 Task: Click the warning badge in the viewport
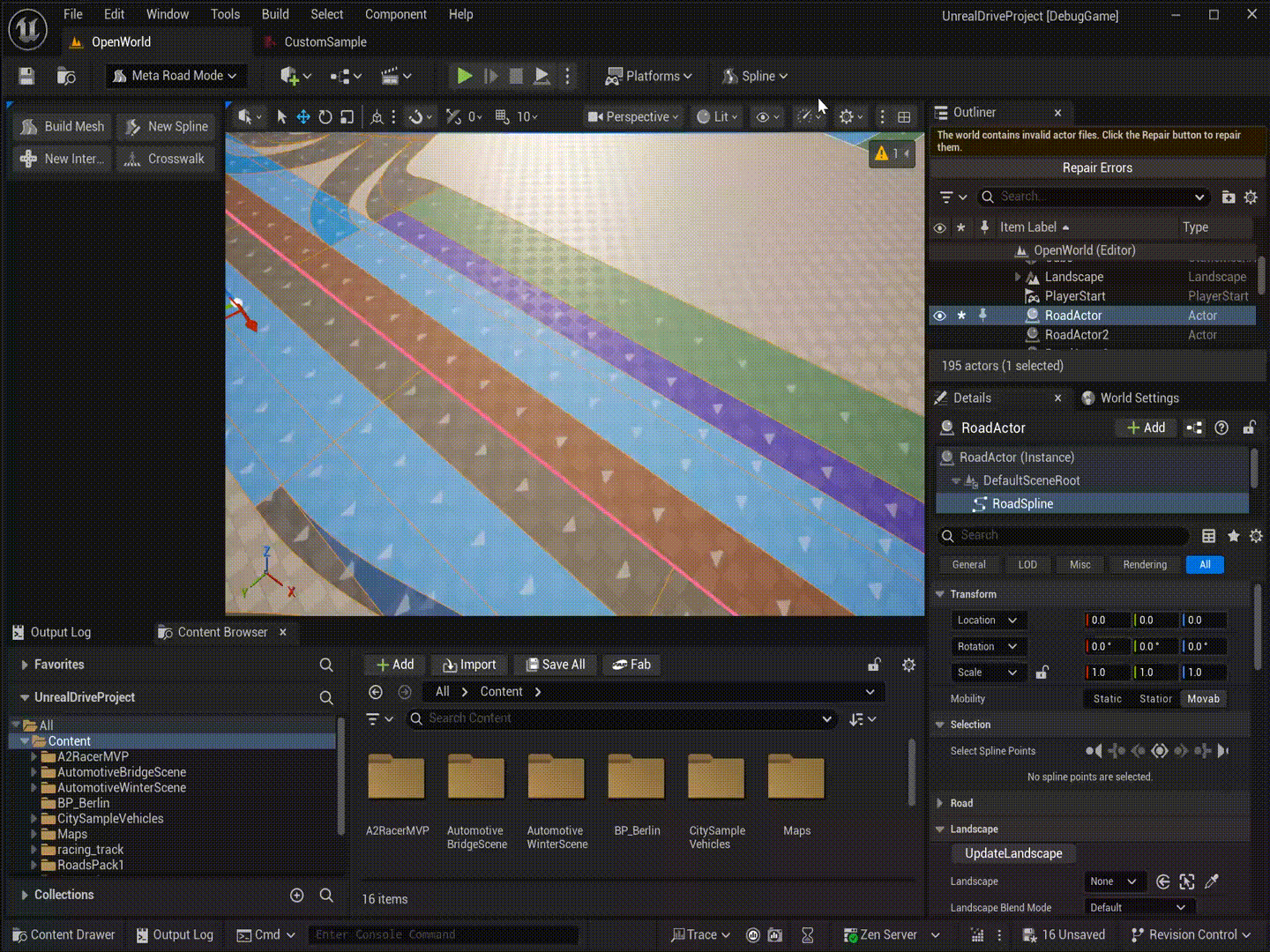(x=892, y=153)
